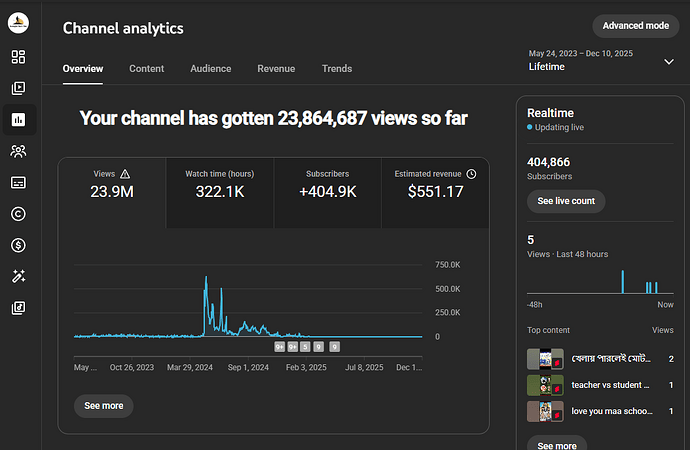Switch to the Revenue tab
Screen dimensions: 690x450
[x=276, y=69]
